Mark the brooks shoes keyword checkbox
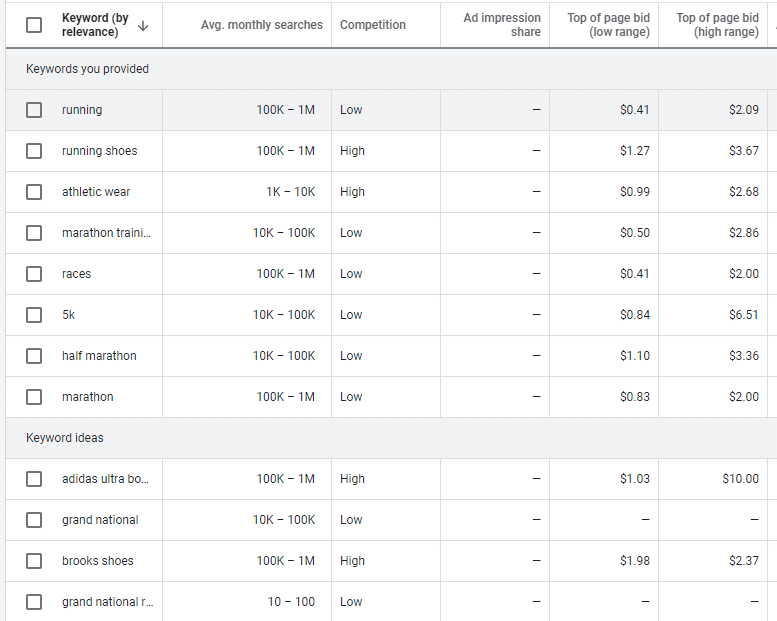Image resolution: width=777 pixels, height=621 pixels. click(x=34, y=561)
